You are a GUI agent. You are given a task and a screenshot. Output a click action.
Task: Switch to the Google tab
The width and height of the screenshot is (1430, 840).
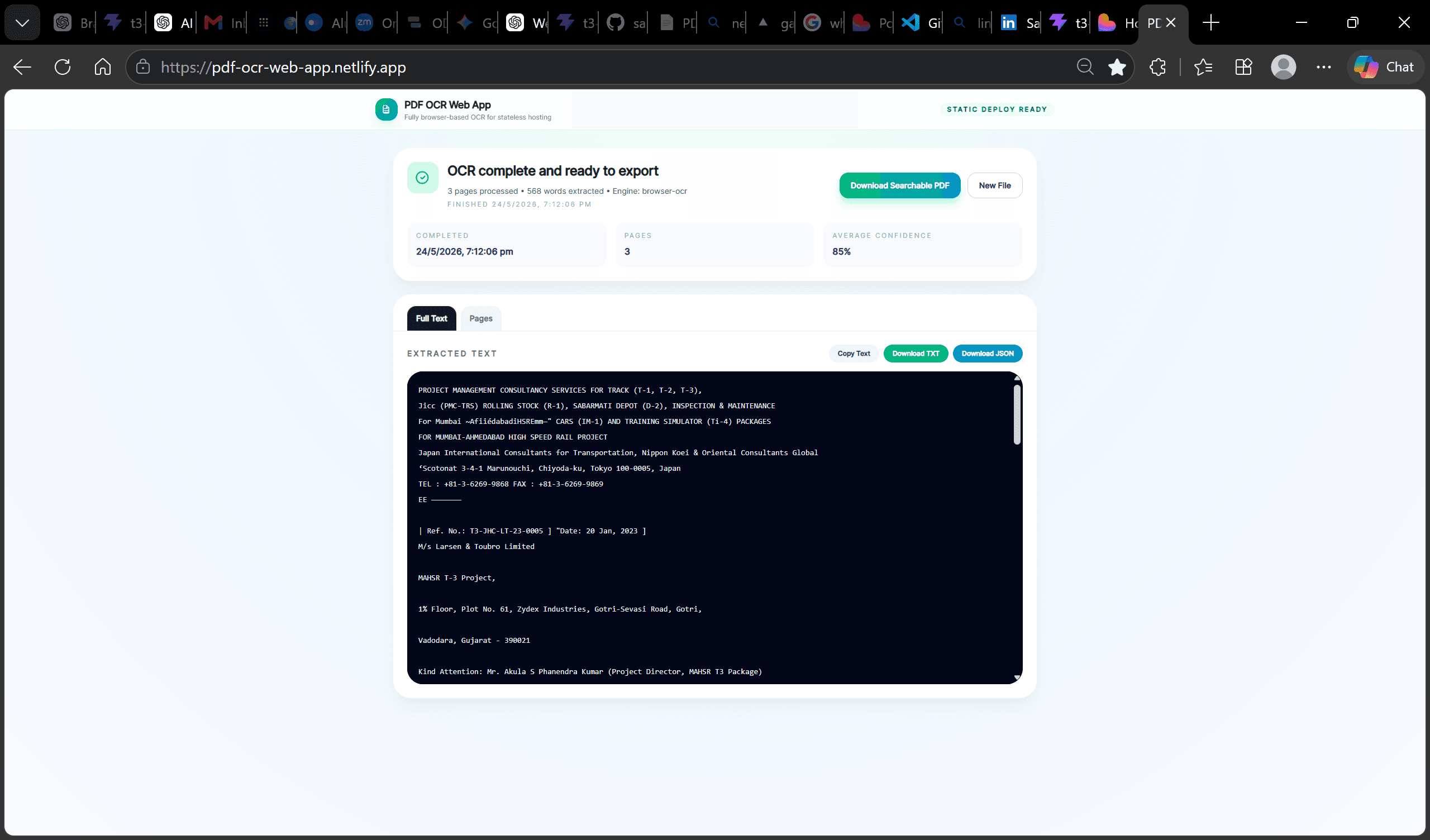823,23
